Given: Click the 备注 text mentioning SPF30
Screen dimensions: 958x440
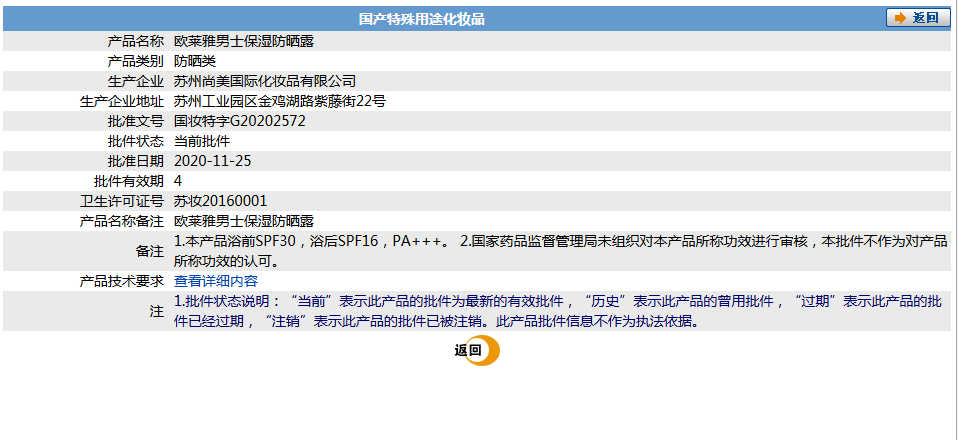Looking at the screenshot, I should pyautogui.click(x=560, y=251).
